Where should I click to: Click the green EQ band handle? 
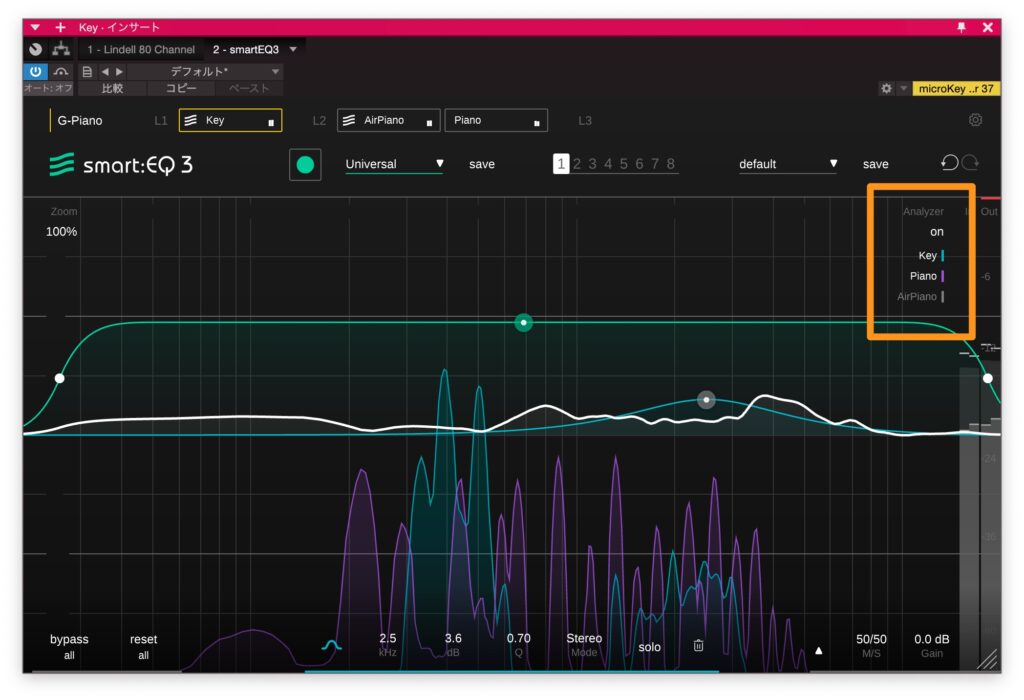523,322
